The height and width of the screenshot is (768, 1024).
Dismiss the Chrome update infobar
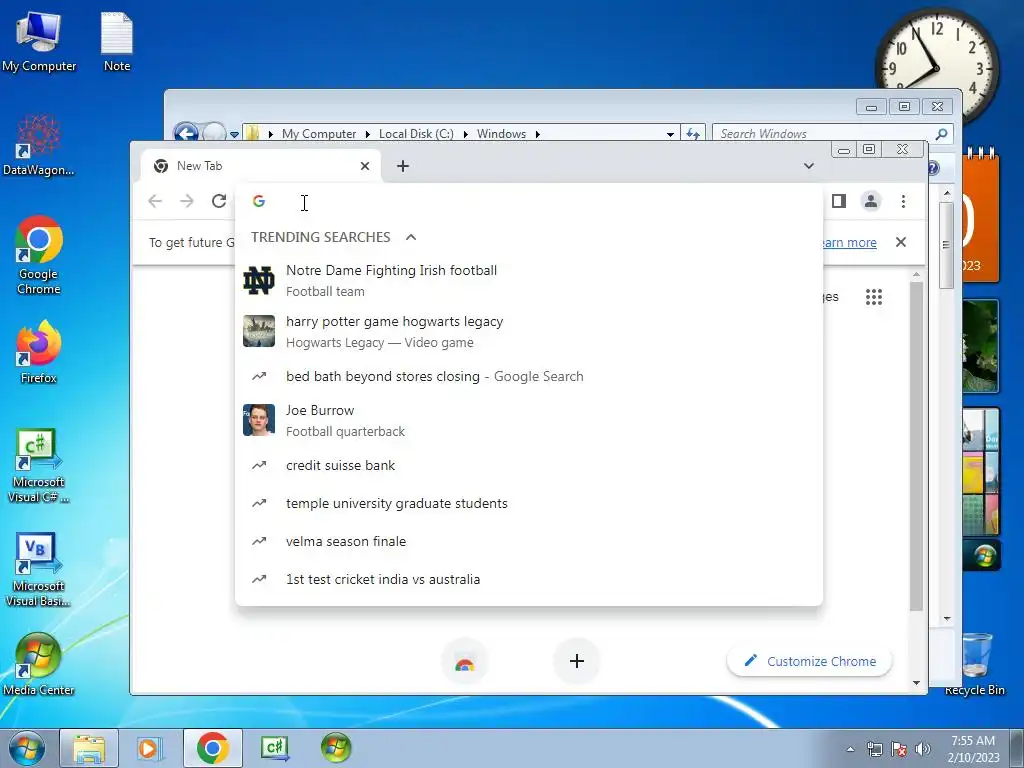[x=901, y=242]
